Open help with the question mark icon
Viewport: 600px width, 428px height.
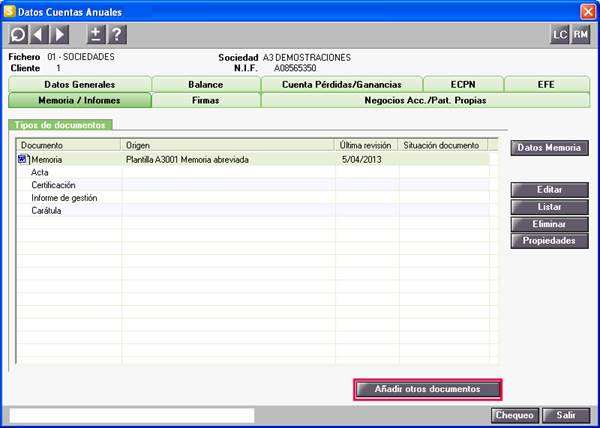[117, 35]
